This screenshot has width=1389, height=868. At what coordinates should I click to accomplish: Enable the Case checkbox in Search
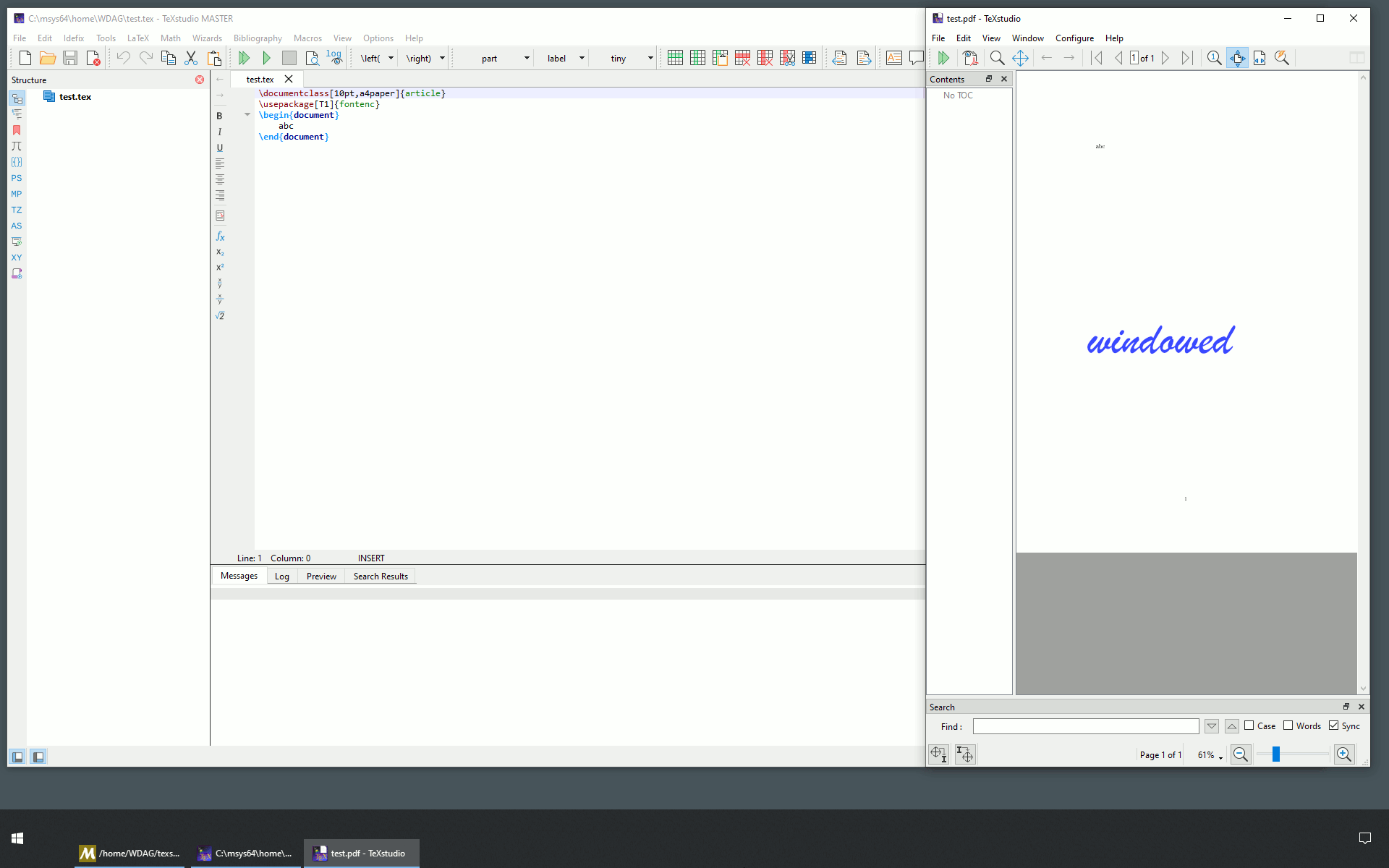point(1249,726)
